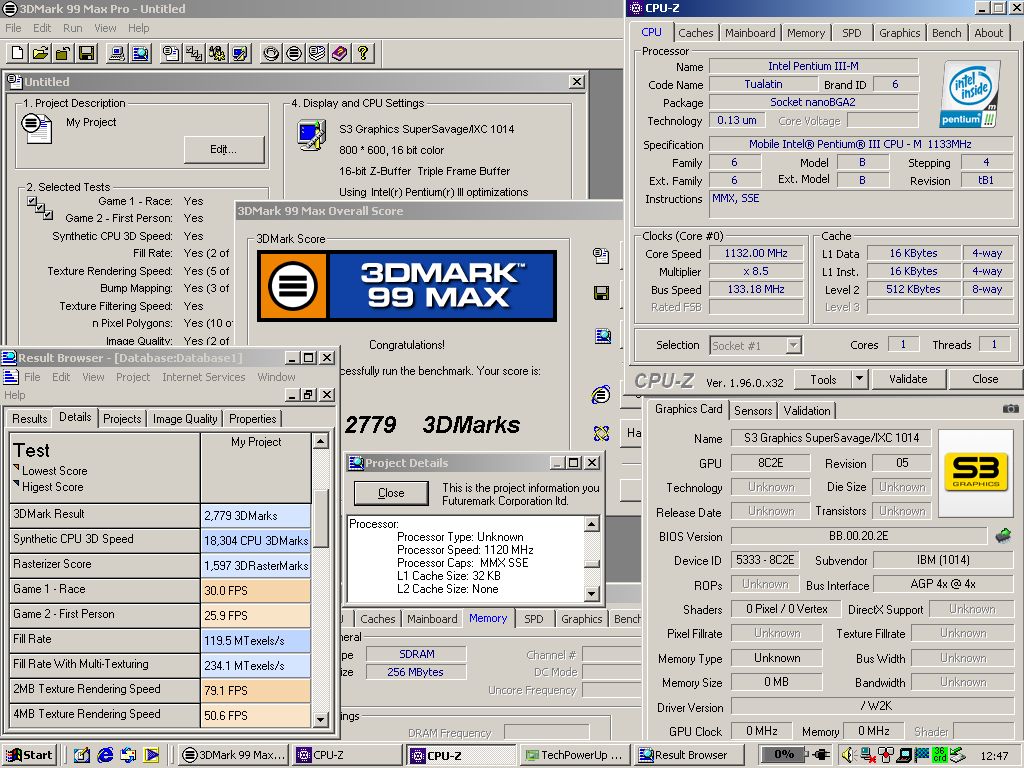Click the BIOS Version field BB.00.20.2E

pos(858,536)
